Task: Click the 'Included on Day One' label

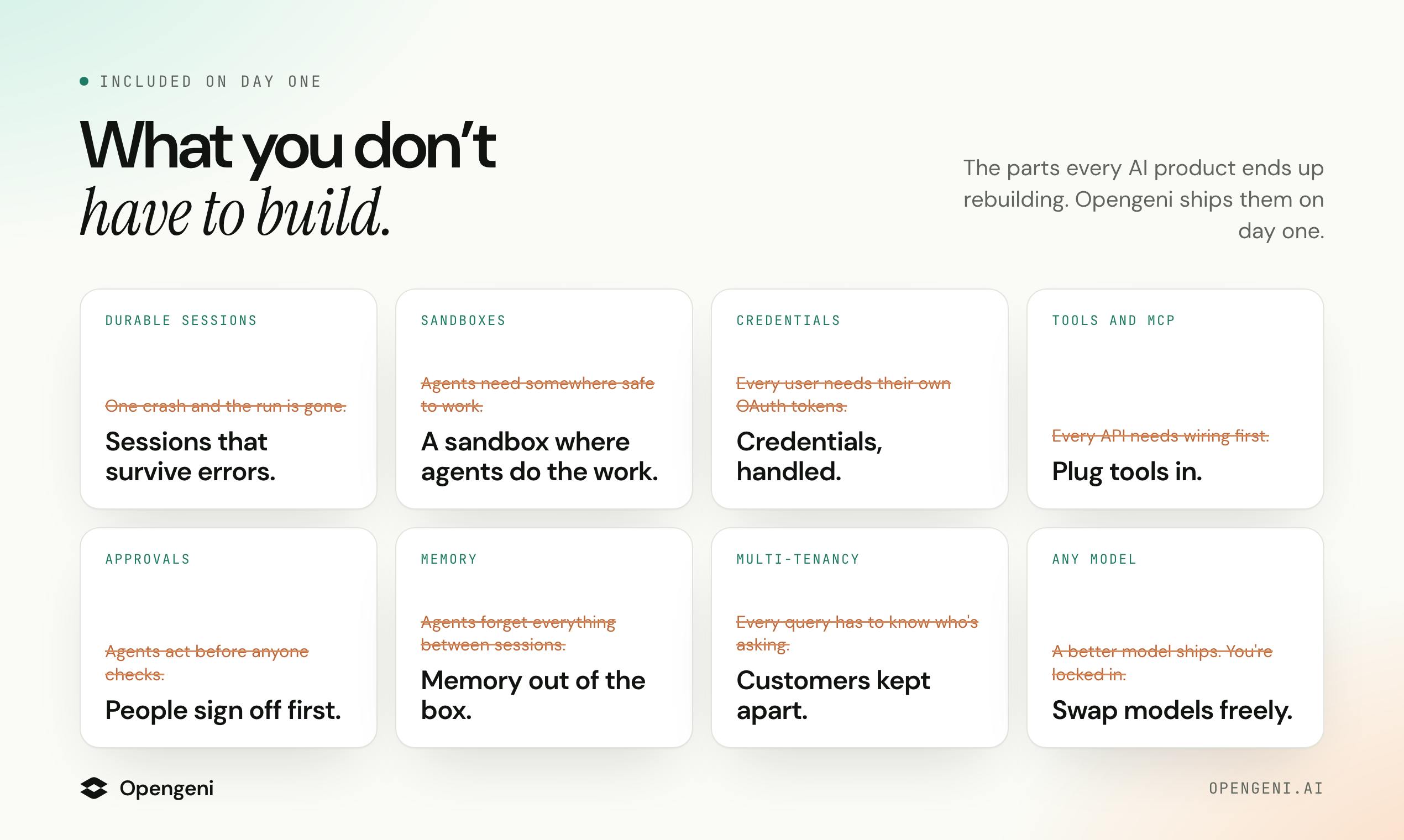Action: click(x=211, y=81)
